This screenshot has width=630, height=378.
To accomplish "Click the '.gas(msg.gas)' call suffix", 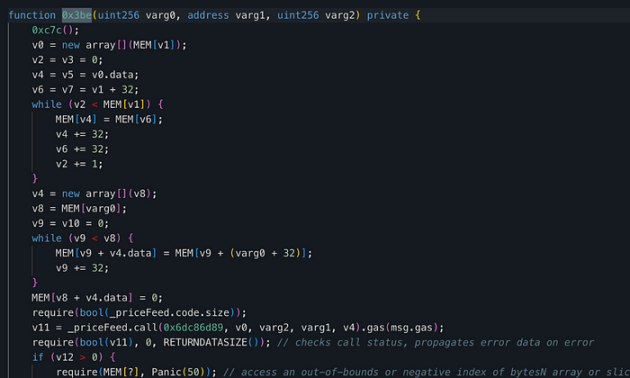I will click(402, 327).
